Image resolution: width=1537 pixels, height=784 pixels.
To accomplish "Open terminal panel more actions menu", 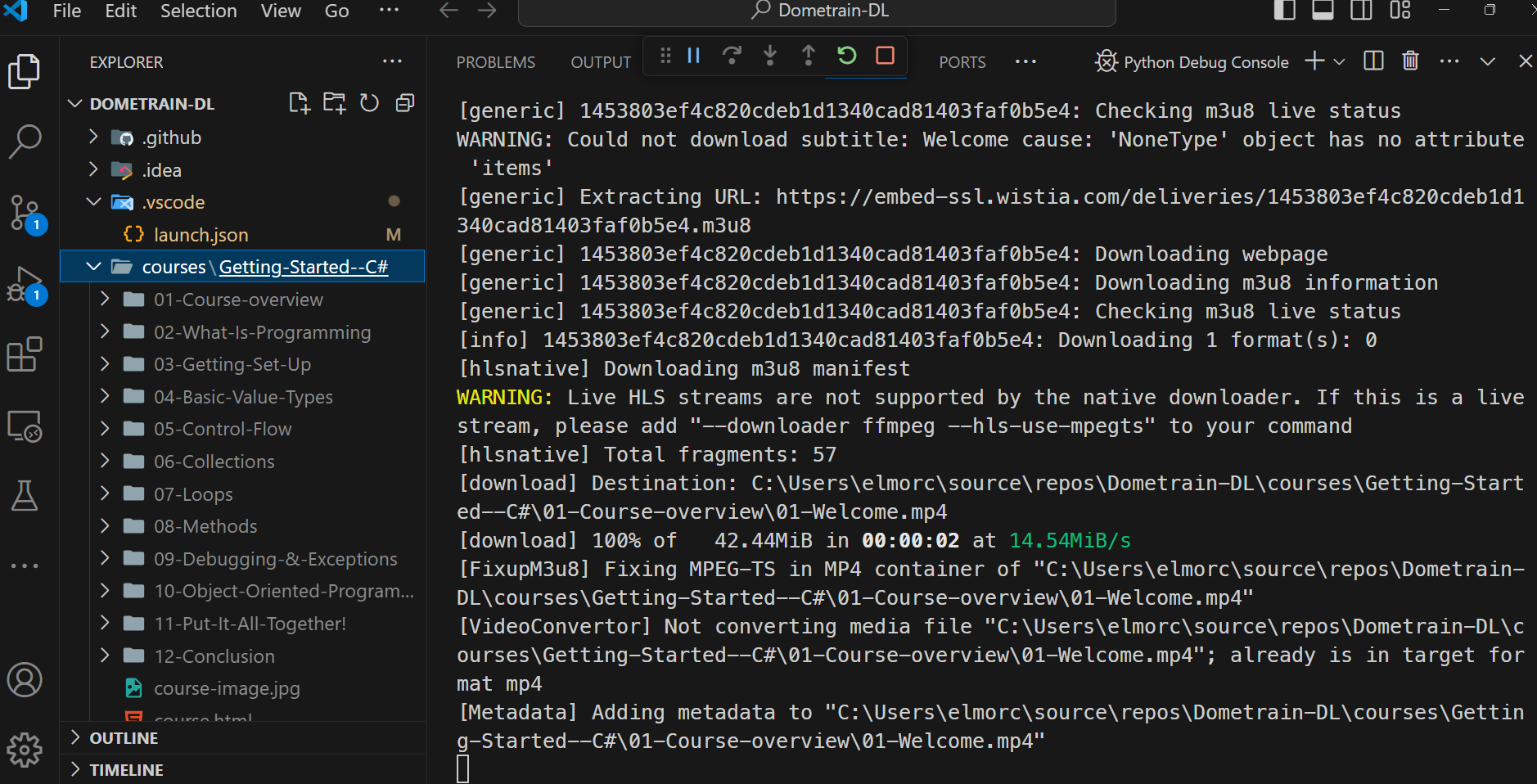I will click(1449, 61).
